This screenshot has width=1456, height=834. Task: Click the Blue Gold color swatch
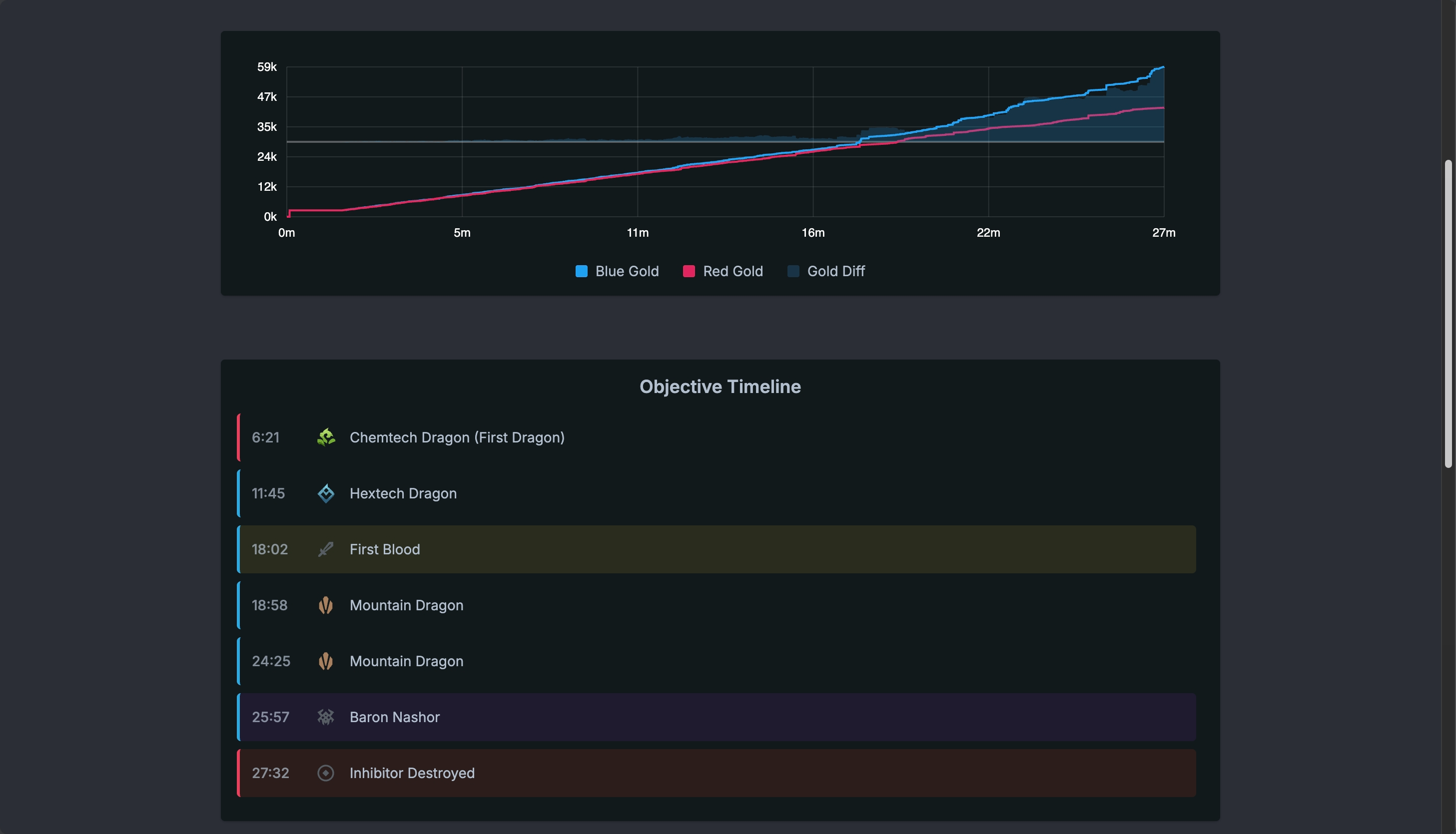(x=581, y=272)
